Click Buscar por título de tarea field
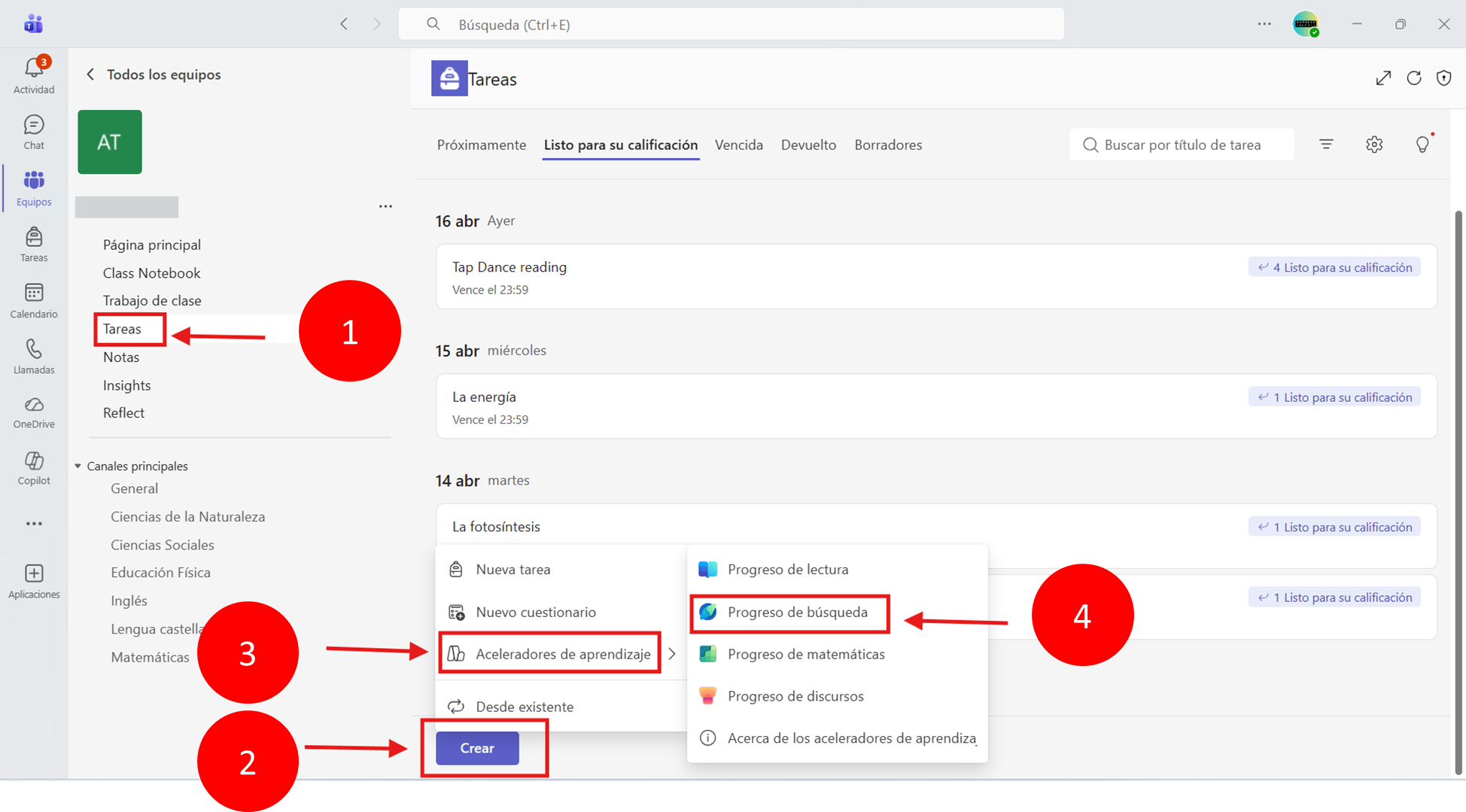Image resolution: width=1466 pixels, height=812 pixels. click(x=1182, y=144)
